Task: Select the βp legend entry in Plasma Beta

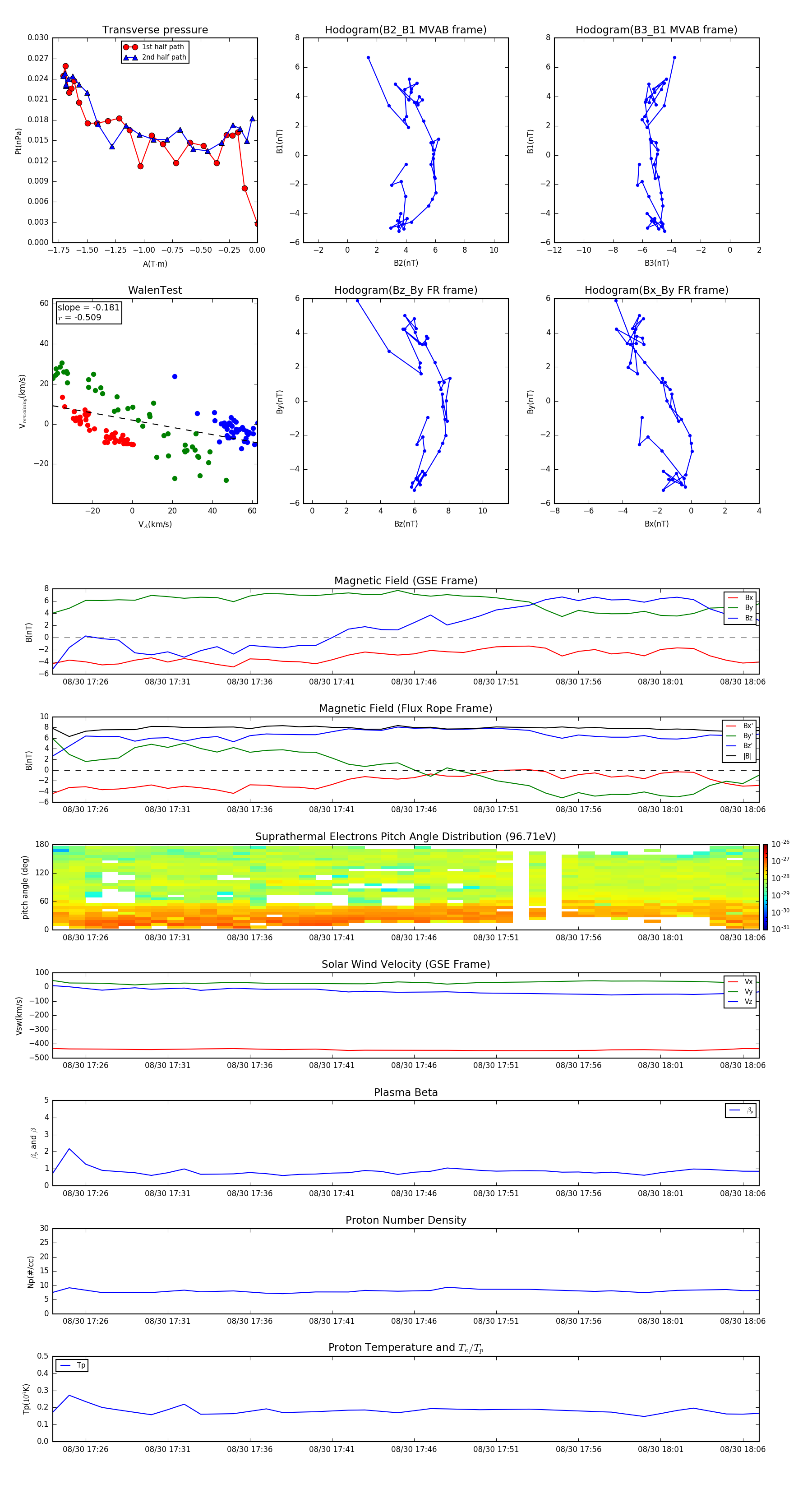Action: point(741,1110)
